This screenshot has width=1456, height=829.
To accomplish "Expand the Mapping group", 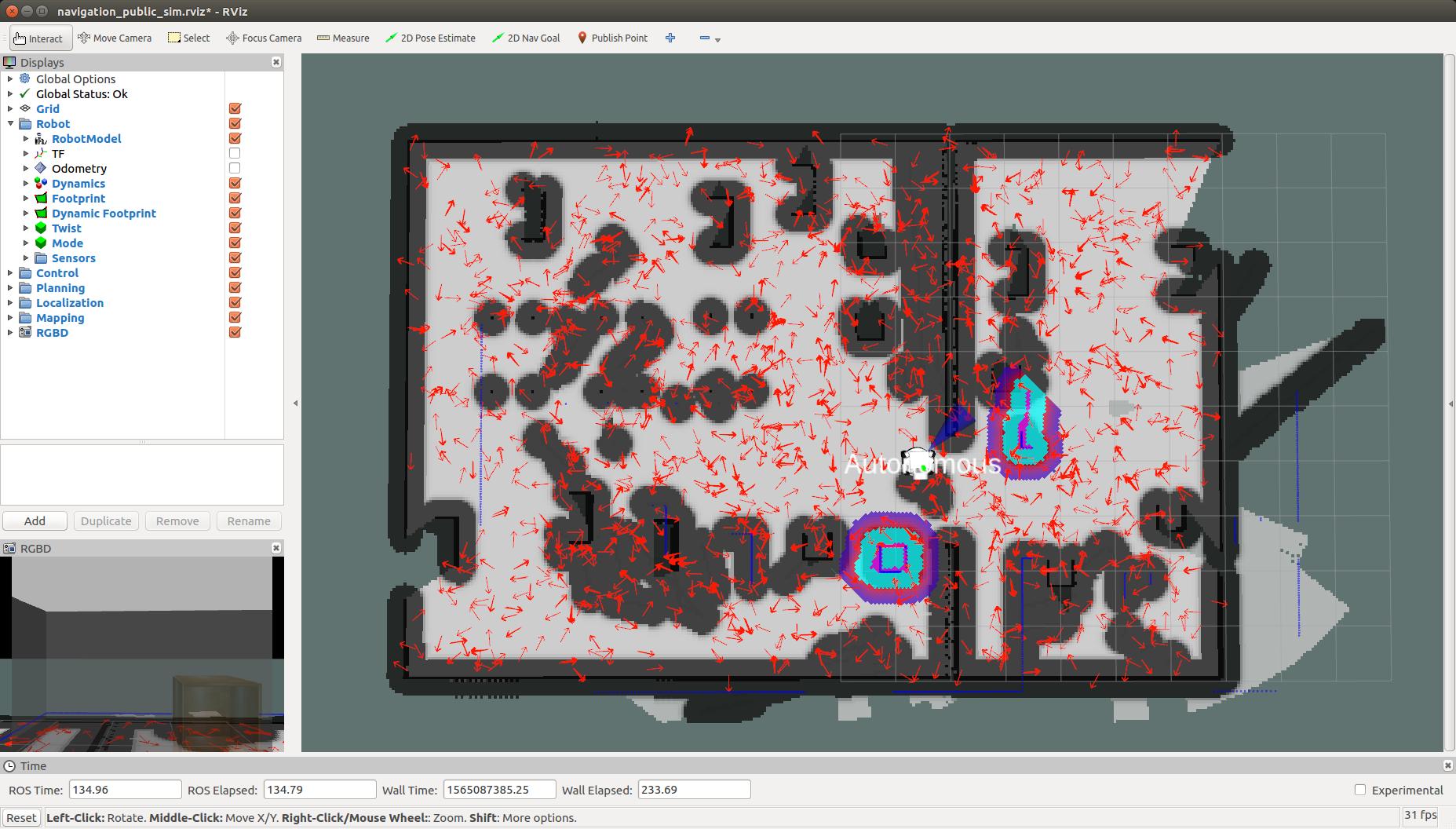I will (x=10, y=317).
